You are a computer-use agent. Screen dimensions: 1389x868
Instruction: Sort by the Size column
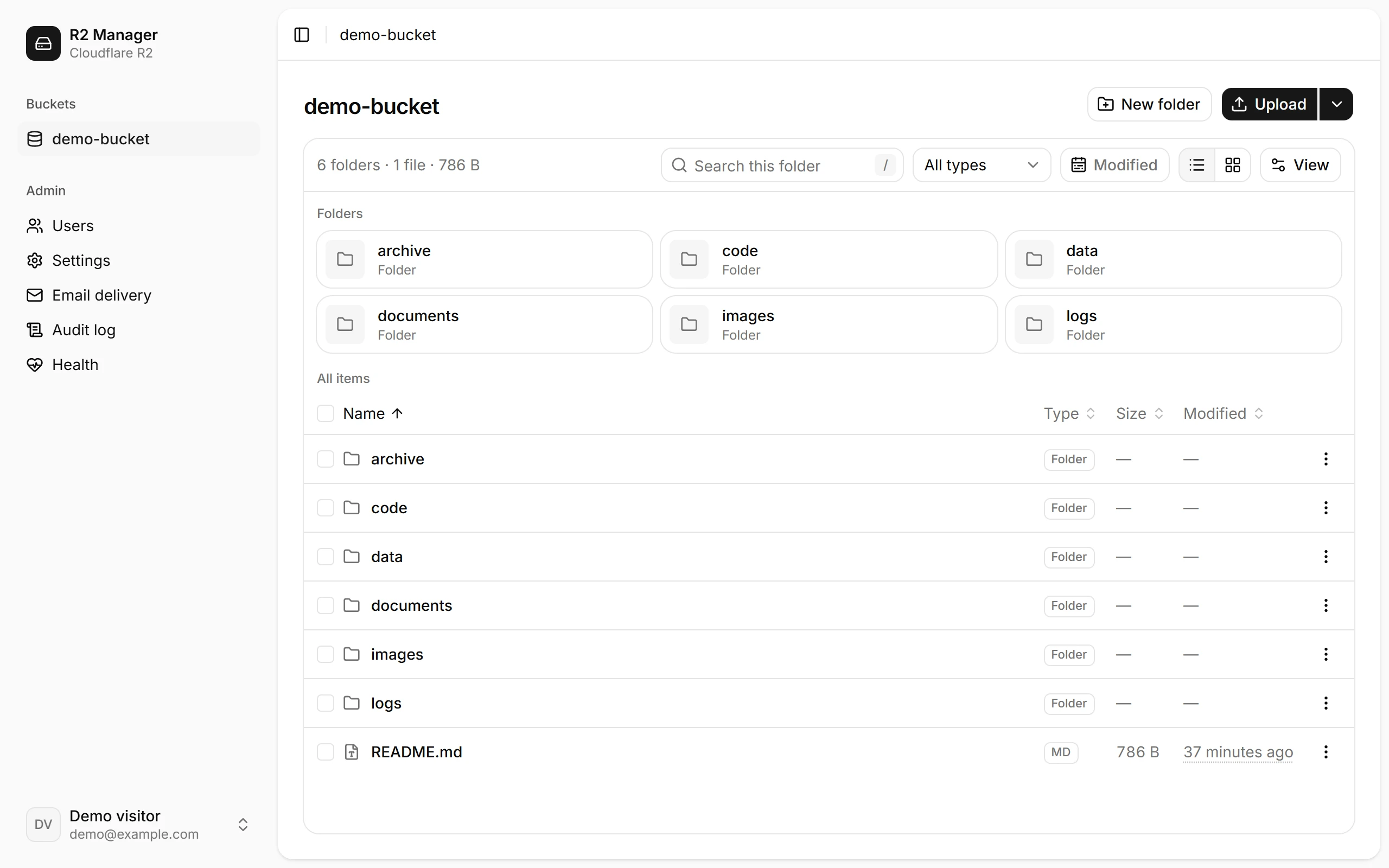tap(1139, 413)
